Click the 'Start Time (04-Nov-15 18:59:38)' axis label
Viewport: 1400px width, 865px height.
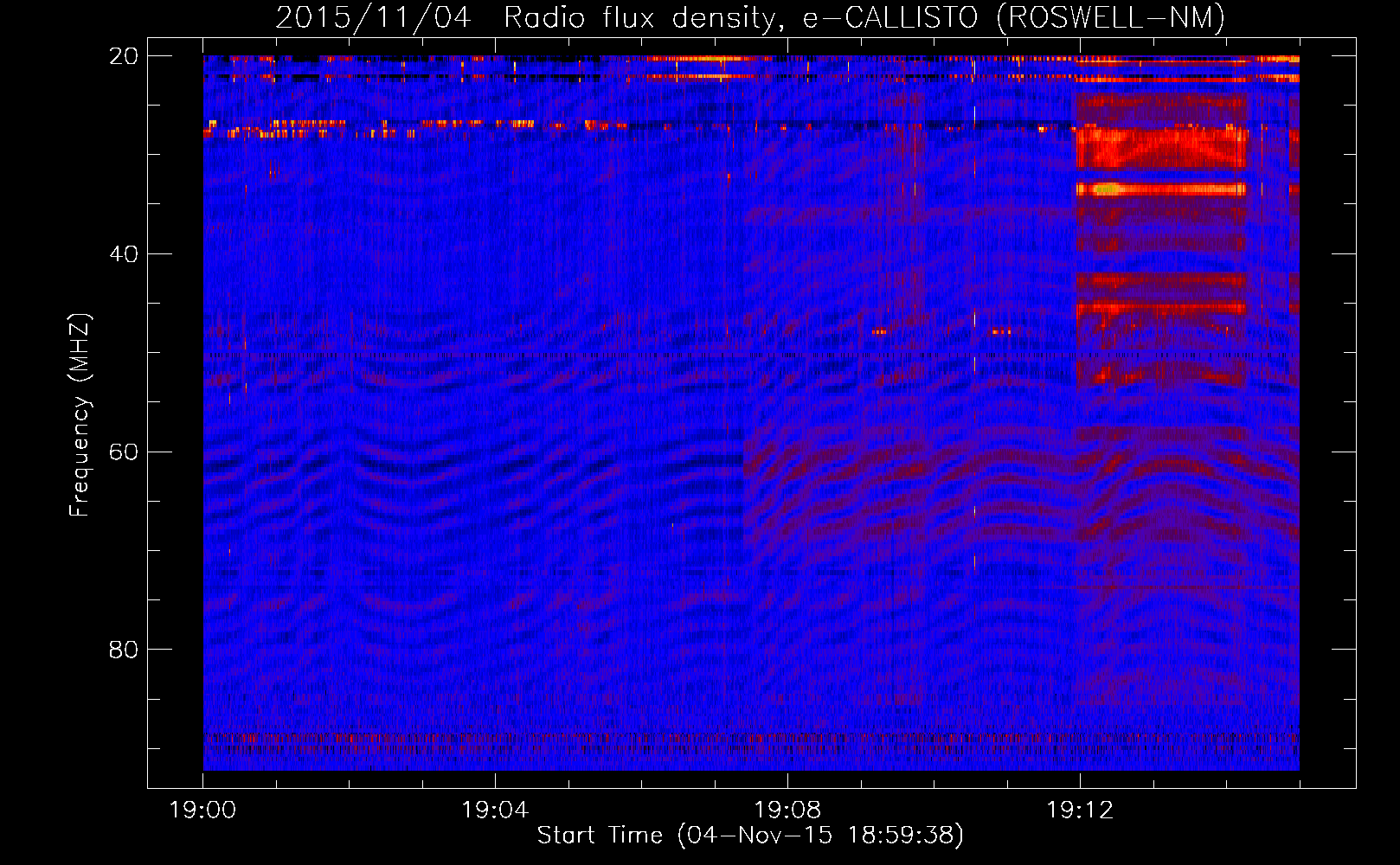tap(750, 836)
